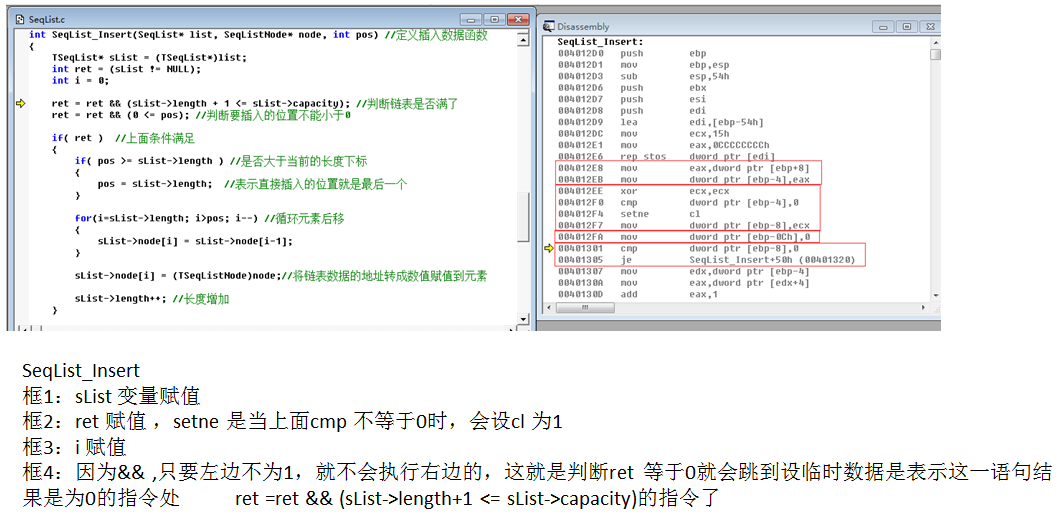Click disassembly row 0040130D add eax,1

coord(638,294)
